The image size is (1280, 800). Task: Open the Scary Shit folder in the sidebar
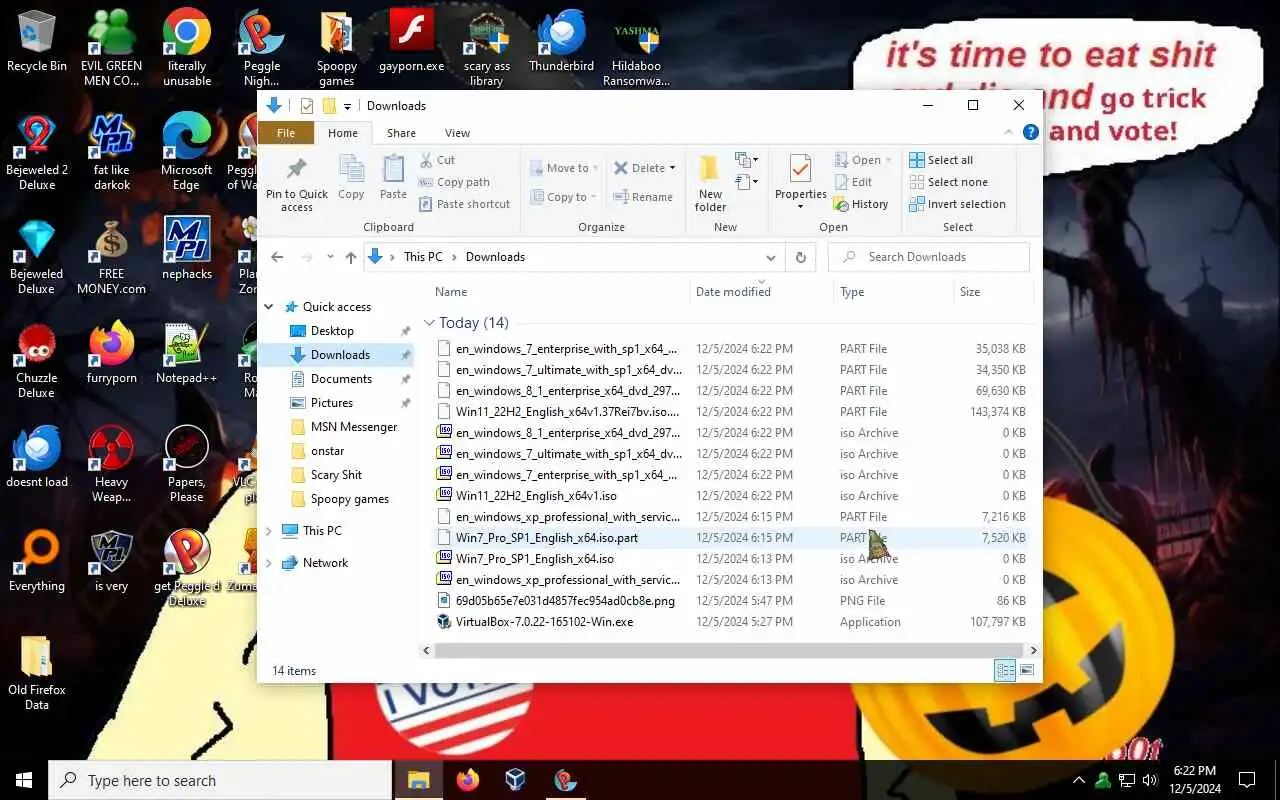336,475
